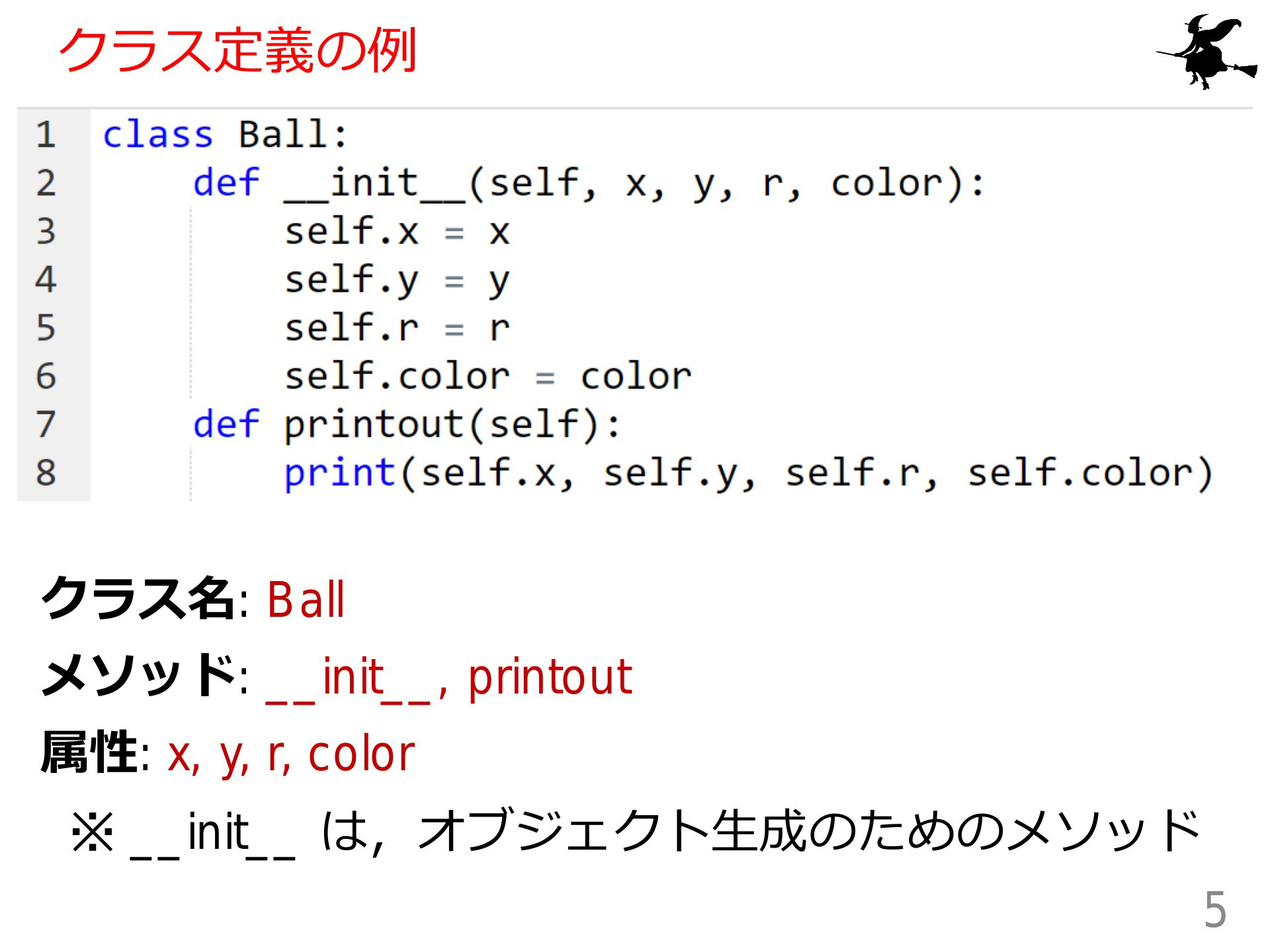
Task: Click the class name Ball in code
Action: [283, 135]
